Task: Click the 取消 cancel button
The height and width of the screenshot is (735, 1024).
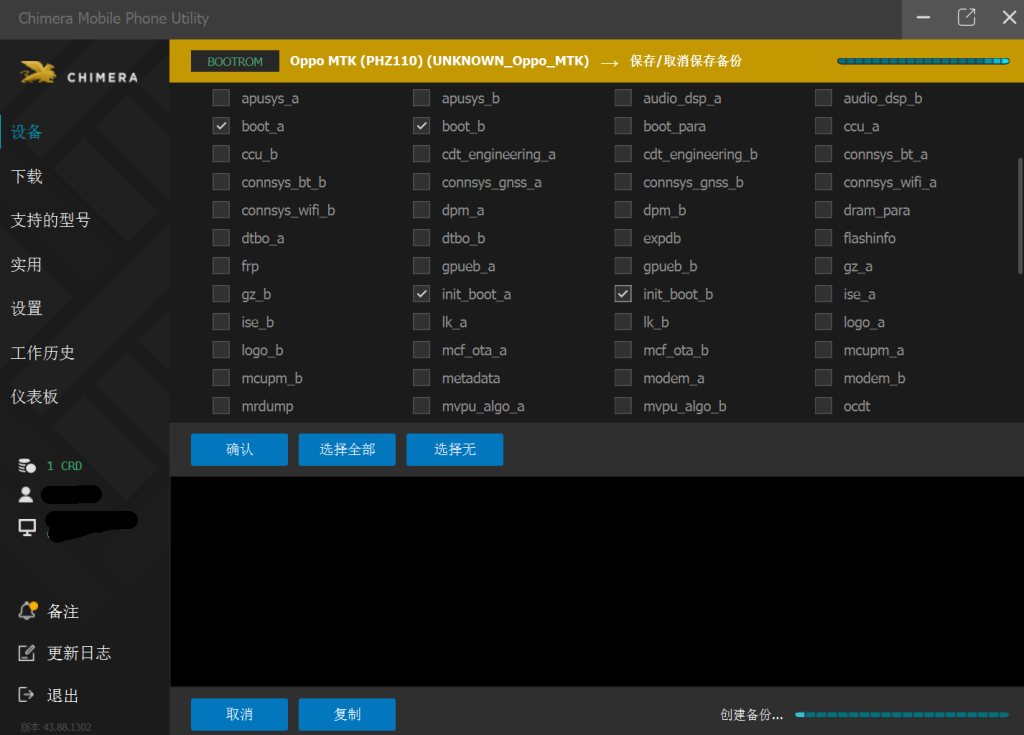Action: (239, 714)
